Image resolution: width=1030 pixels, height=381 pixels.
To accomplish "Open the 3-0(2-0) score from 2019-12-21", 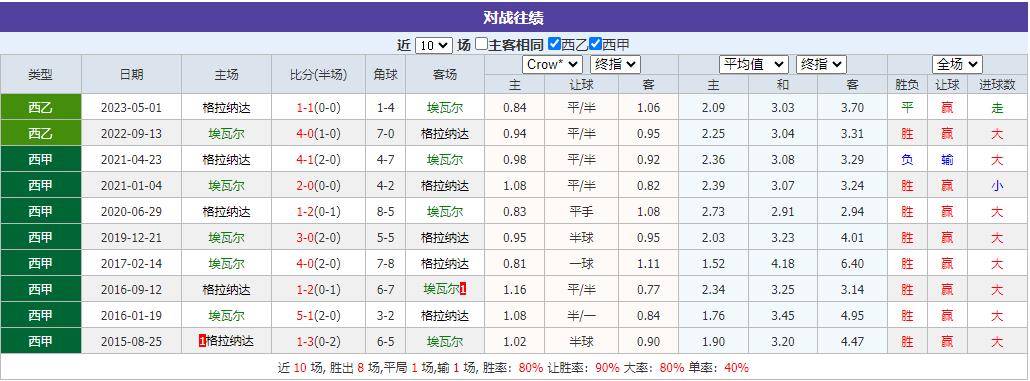I will tap(319, 238).
